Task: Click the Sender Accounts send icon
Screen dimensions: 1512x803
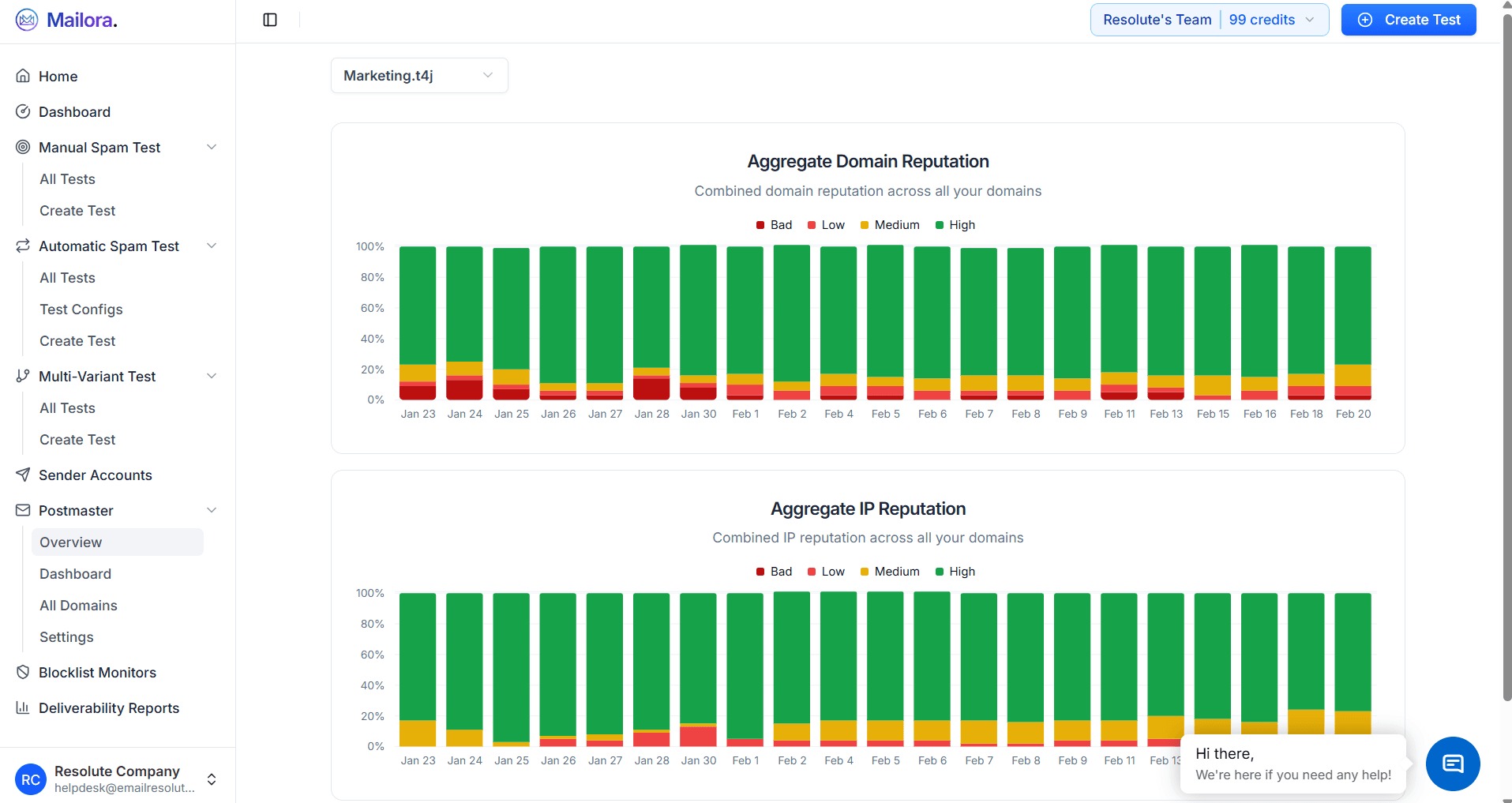Action: click(23, 475)
